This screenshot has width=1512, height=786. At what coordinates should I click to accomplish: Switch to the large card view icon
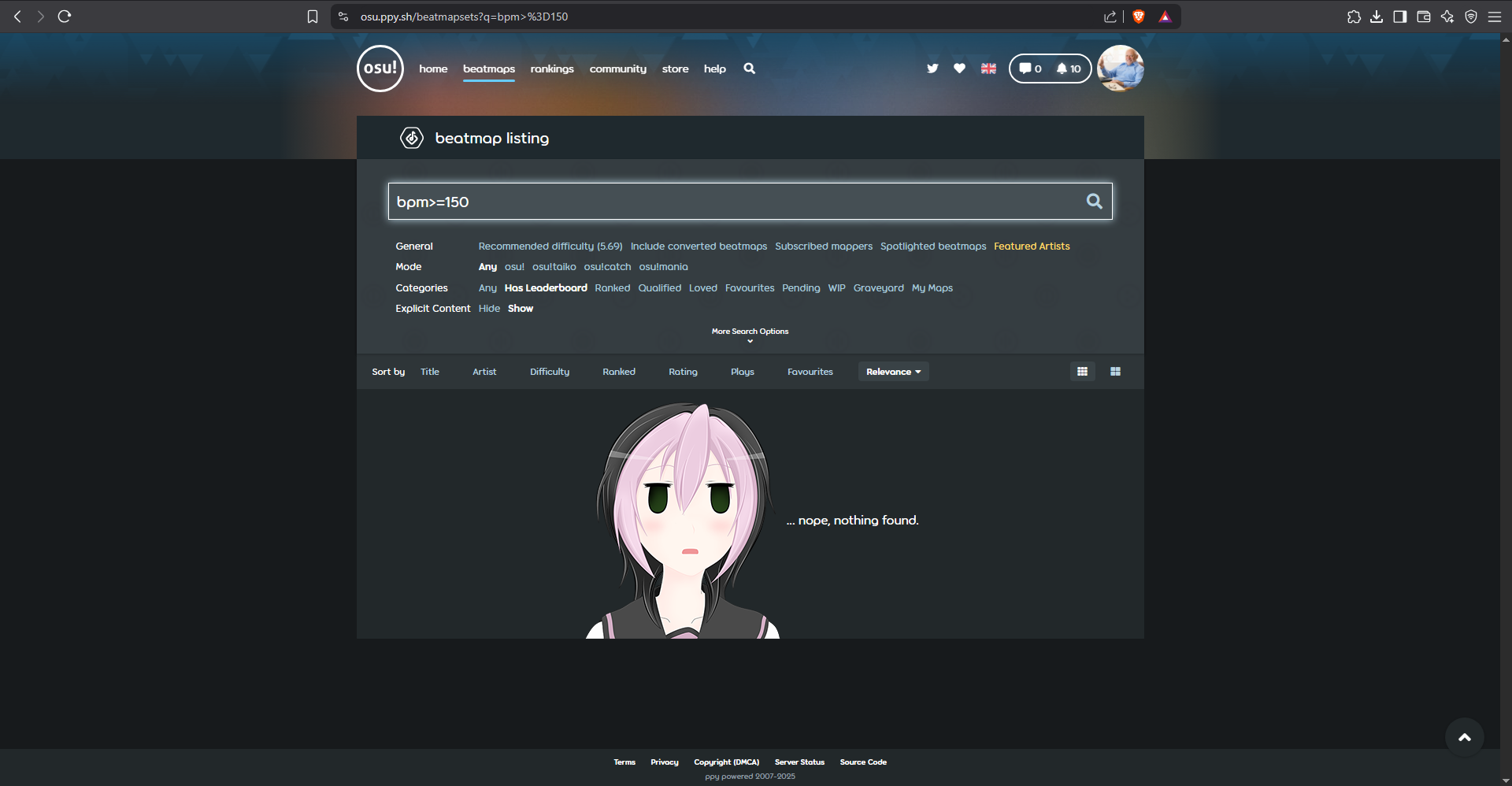tap(1115, 372)
